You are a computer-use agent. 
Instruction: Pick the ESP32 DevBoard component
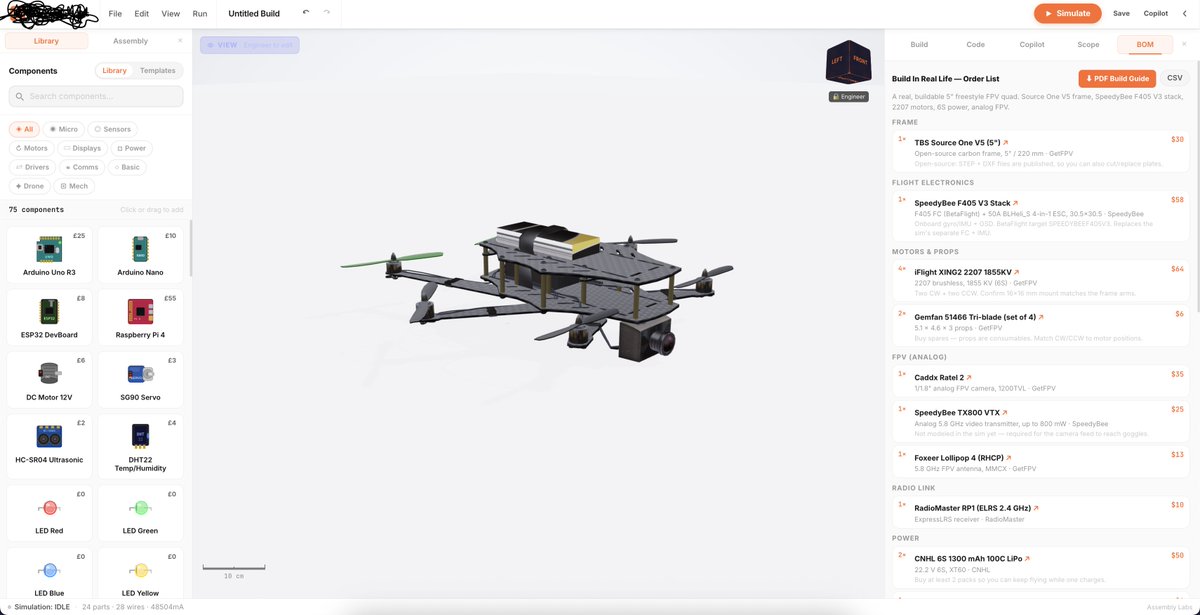49,316
